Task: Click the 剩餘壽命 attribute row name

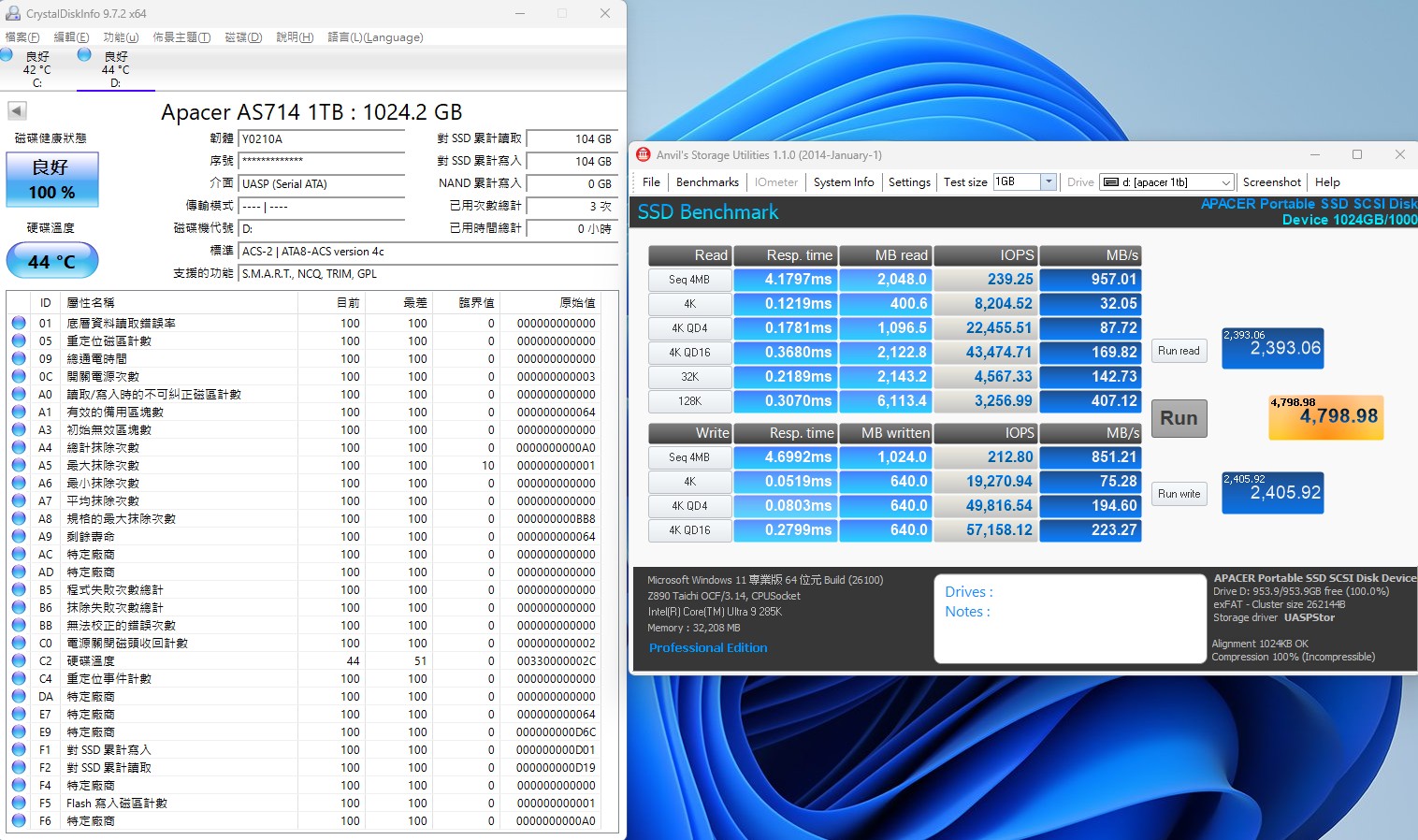Action: 91,536
